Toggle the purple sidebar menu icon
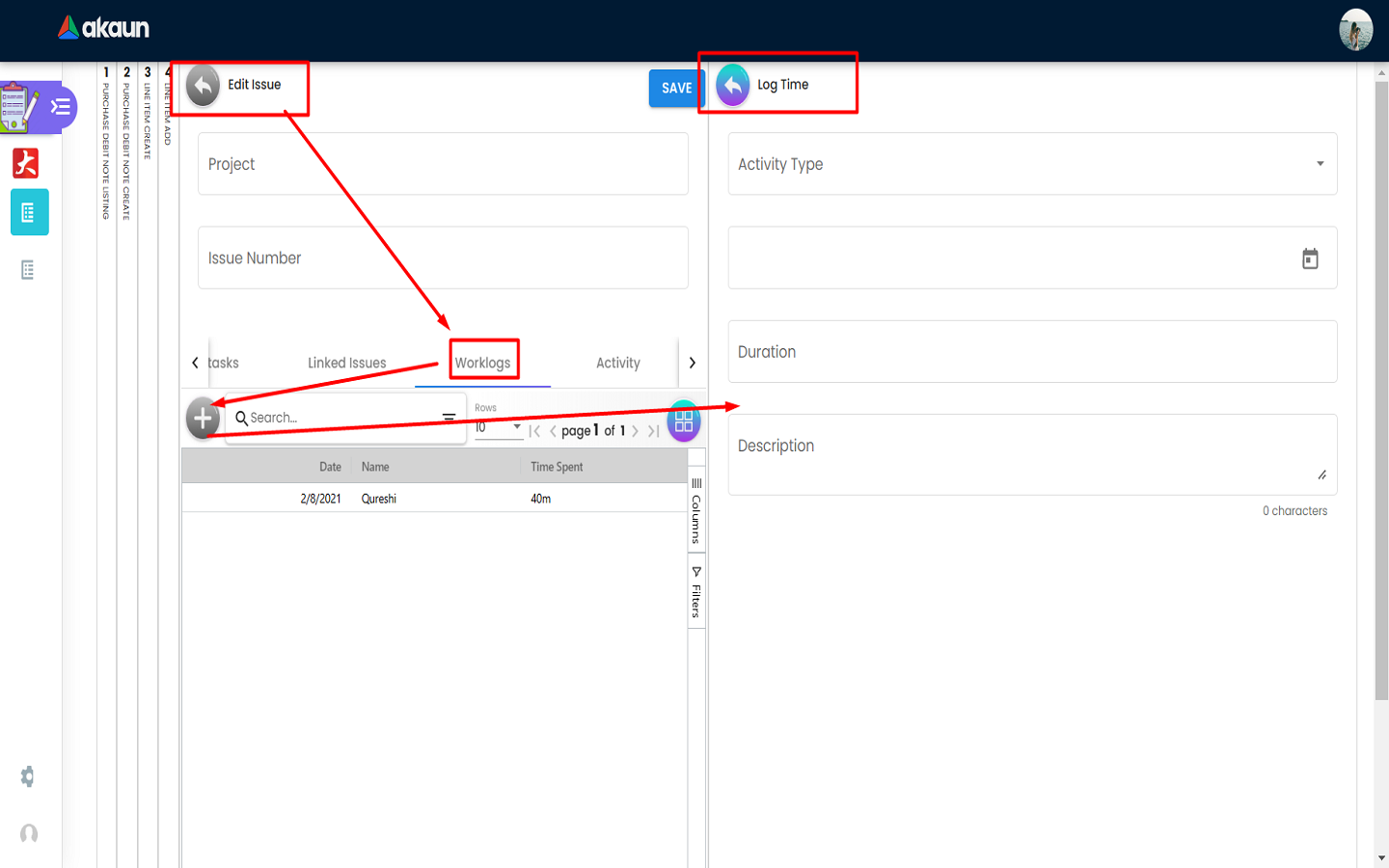Viewport: 1389px width, 868px height. tap(61, 107)
